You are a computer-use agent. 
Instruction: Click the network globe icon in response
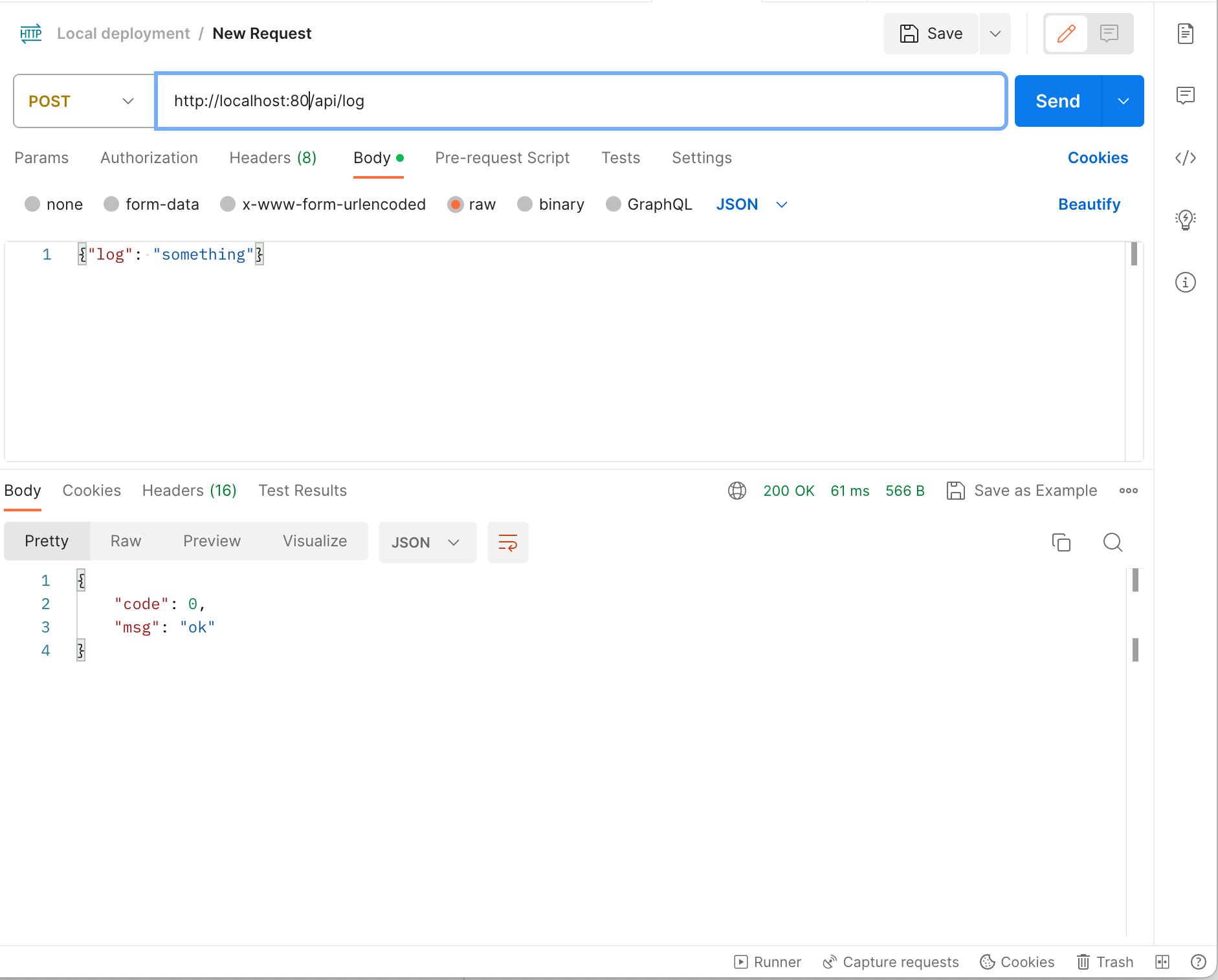pyautogui.click(x=737, y=491)
